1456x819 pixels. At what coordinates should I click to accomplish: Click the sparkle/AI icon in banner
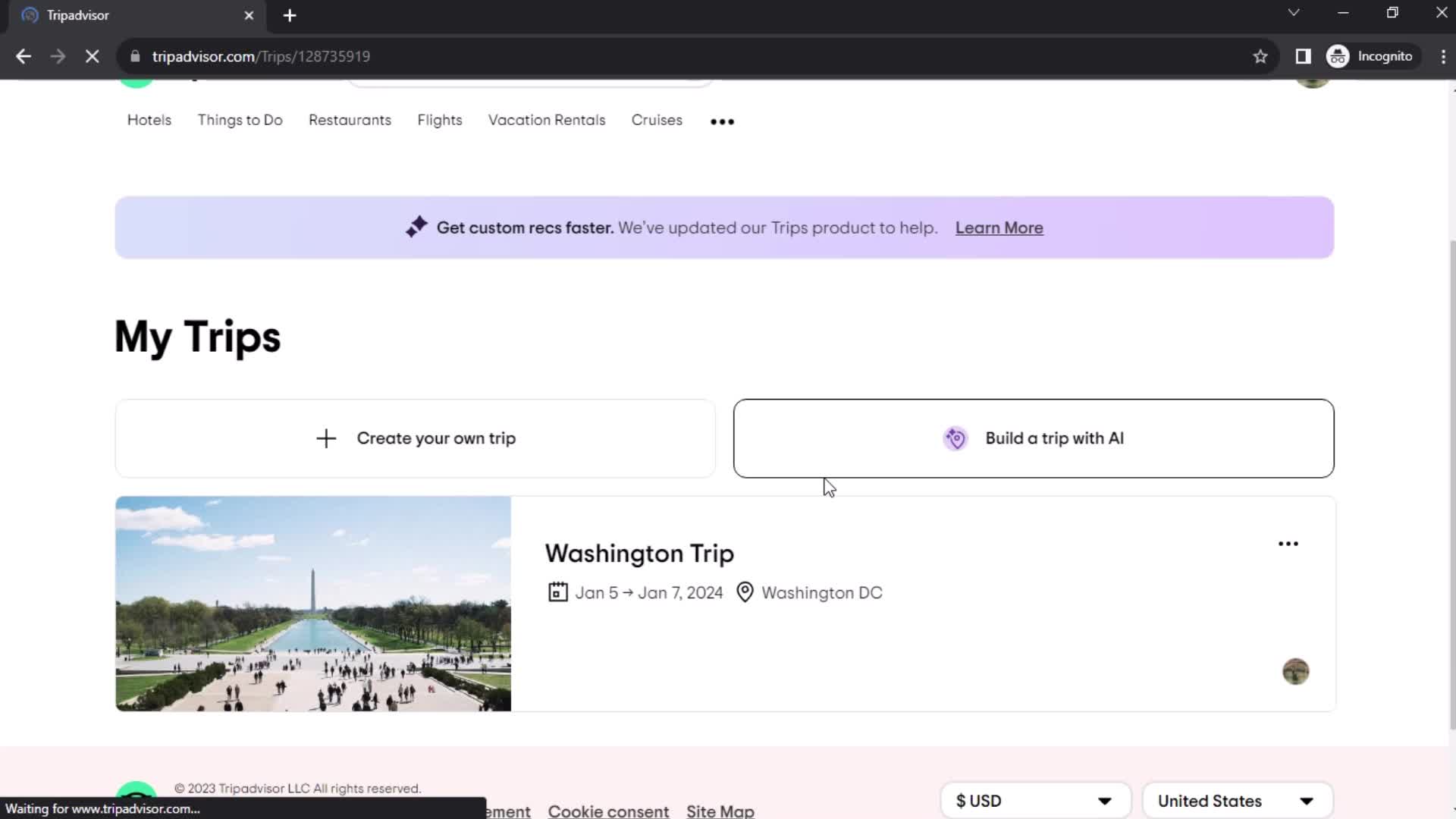[x=416, y=227]
